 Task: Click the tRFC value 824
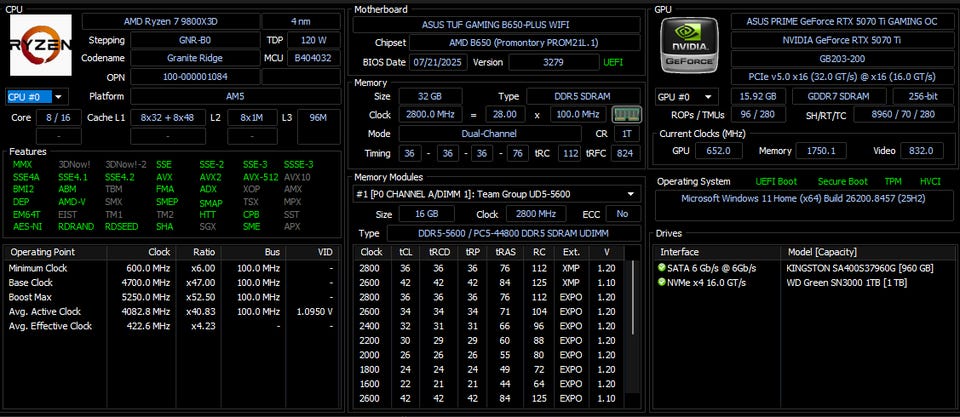point(625,153)
